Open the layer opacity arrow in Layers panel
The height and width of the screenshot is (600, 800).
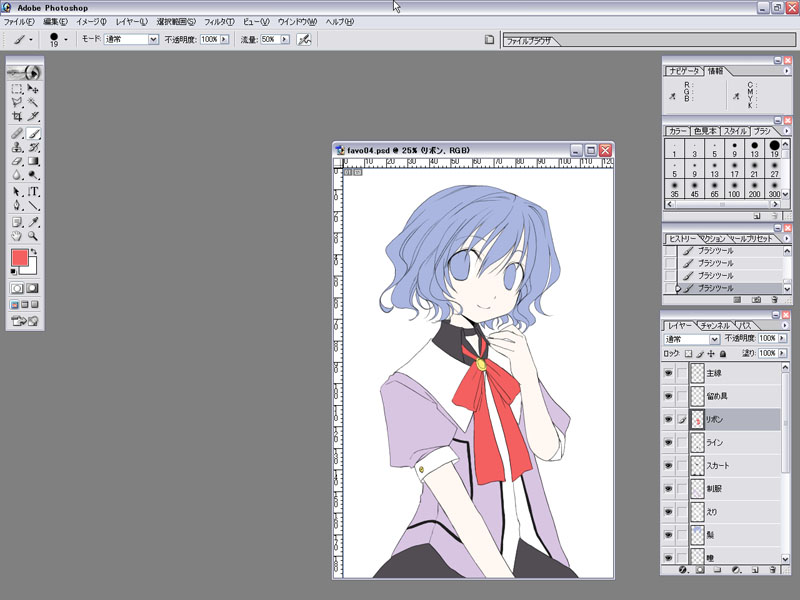[x=782, y=338]
